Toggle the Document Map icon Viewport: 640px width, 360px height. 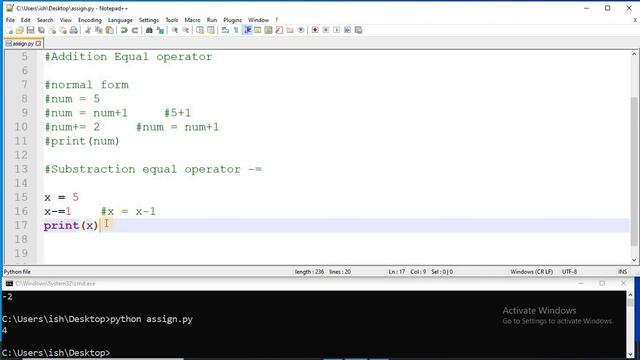pos(268,30)
